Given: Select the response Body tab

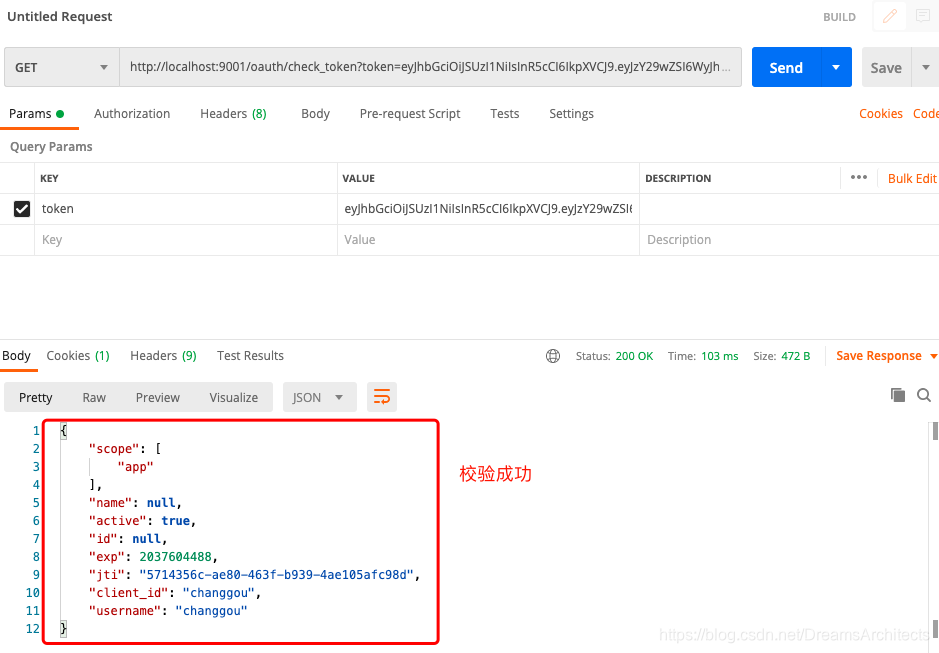Looking at the screenshot, I should coord(16,356).
